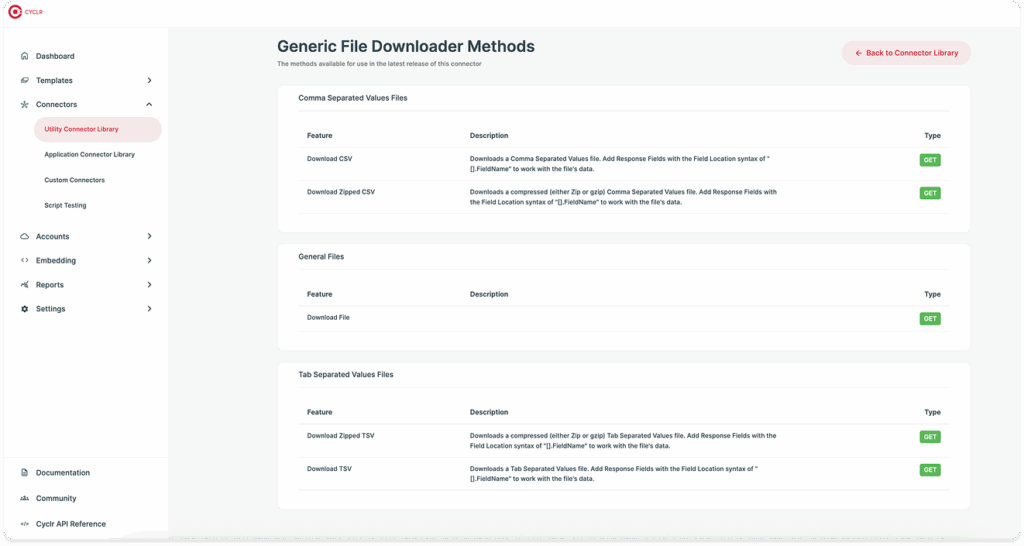This screenshot has width=1024, height=546.
Task: Collapse the Connectors menu chevron
Action: click(x=150, y=104)
